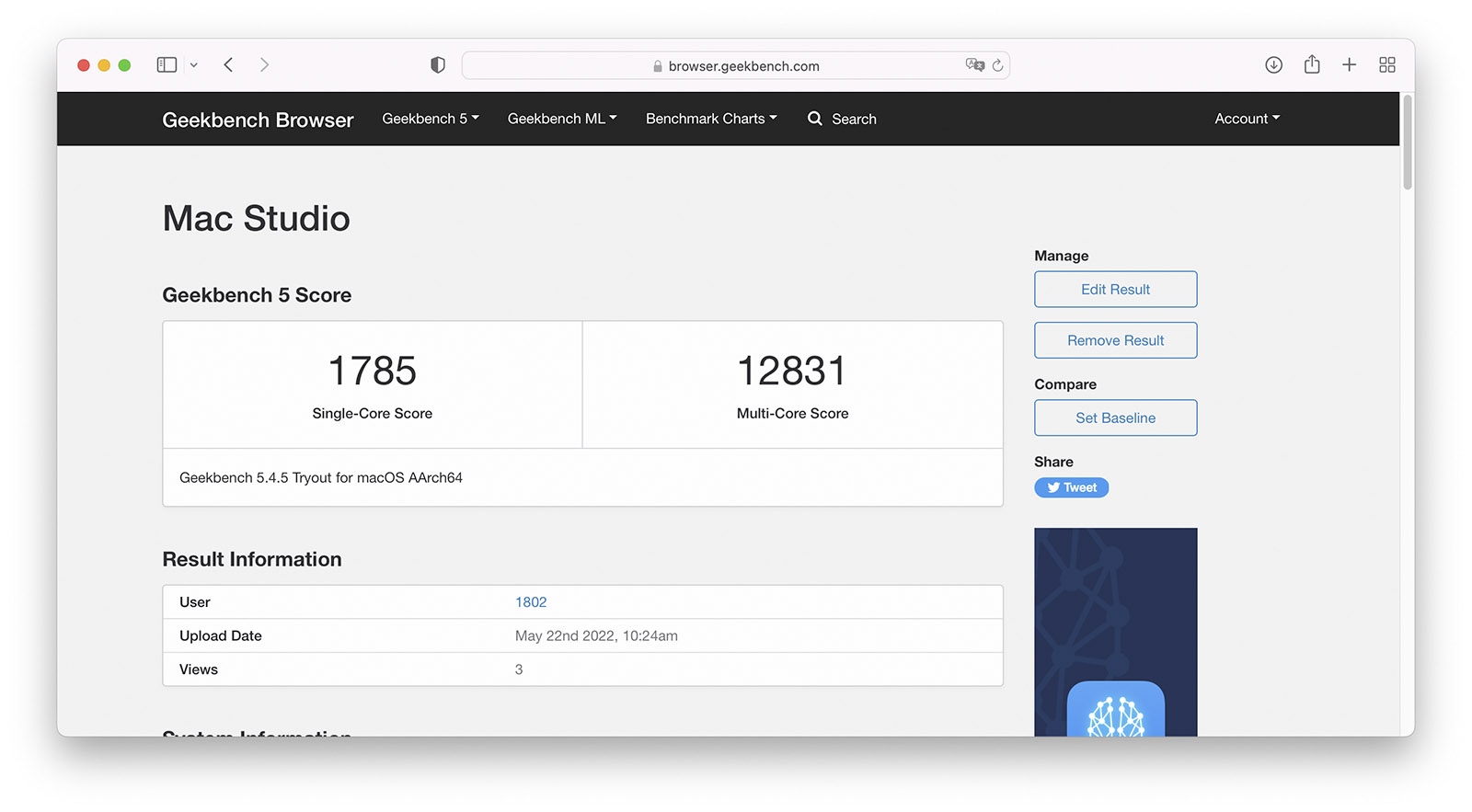Share result via Tweet button

click(x=1072, y=487)
